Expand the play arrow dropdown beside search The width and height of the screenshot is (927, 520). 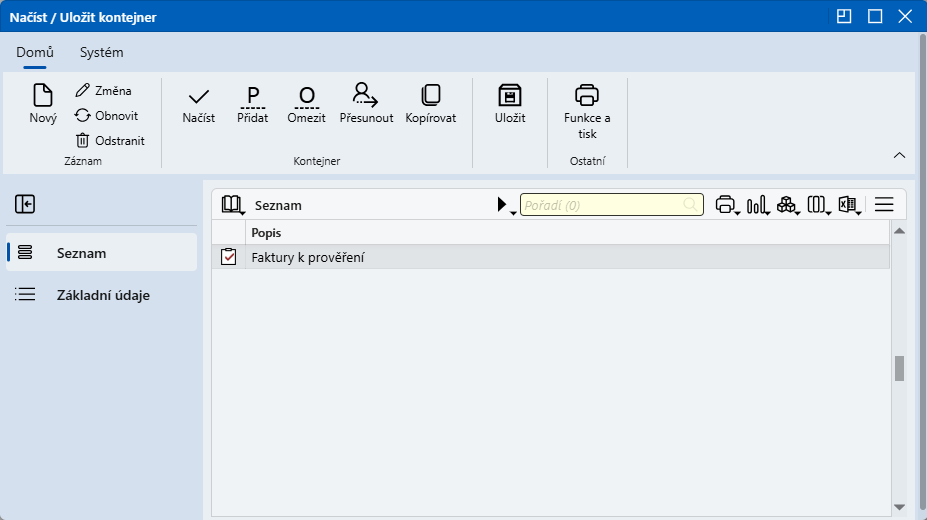pos(506,205)
